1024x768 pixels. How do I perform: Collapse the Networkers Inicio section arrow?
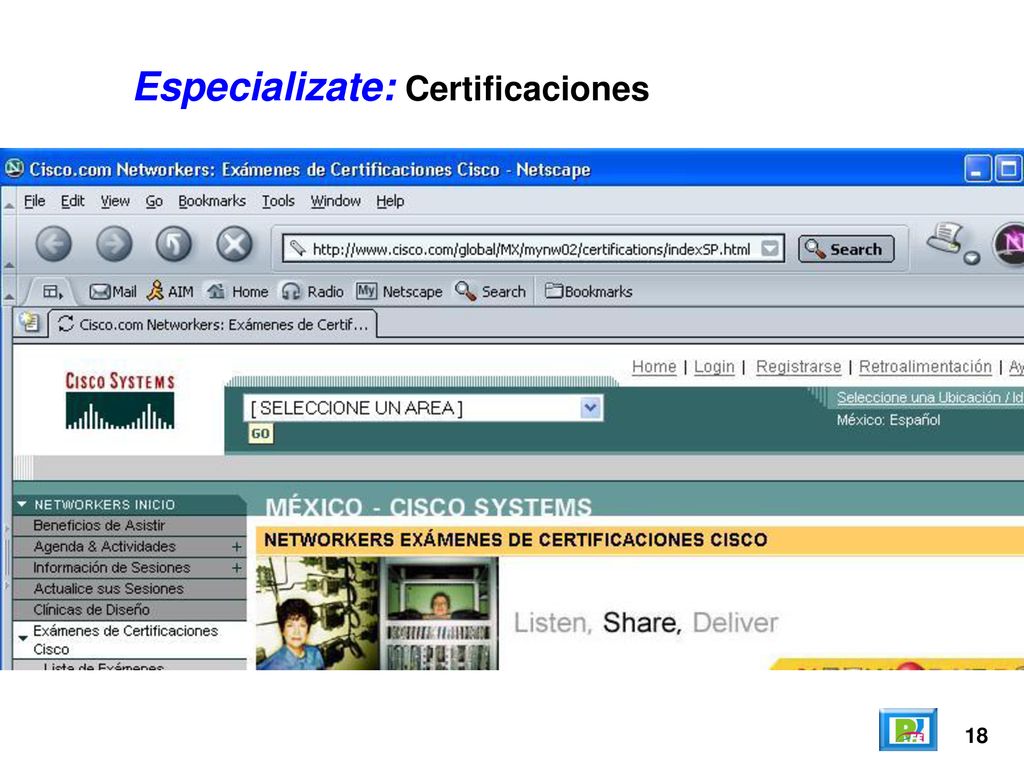pyautogui.click(x=22, y=504)
